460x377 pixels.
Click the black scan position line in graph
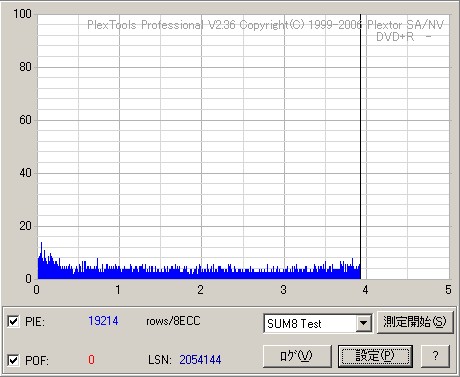[360, 147]
